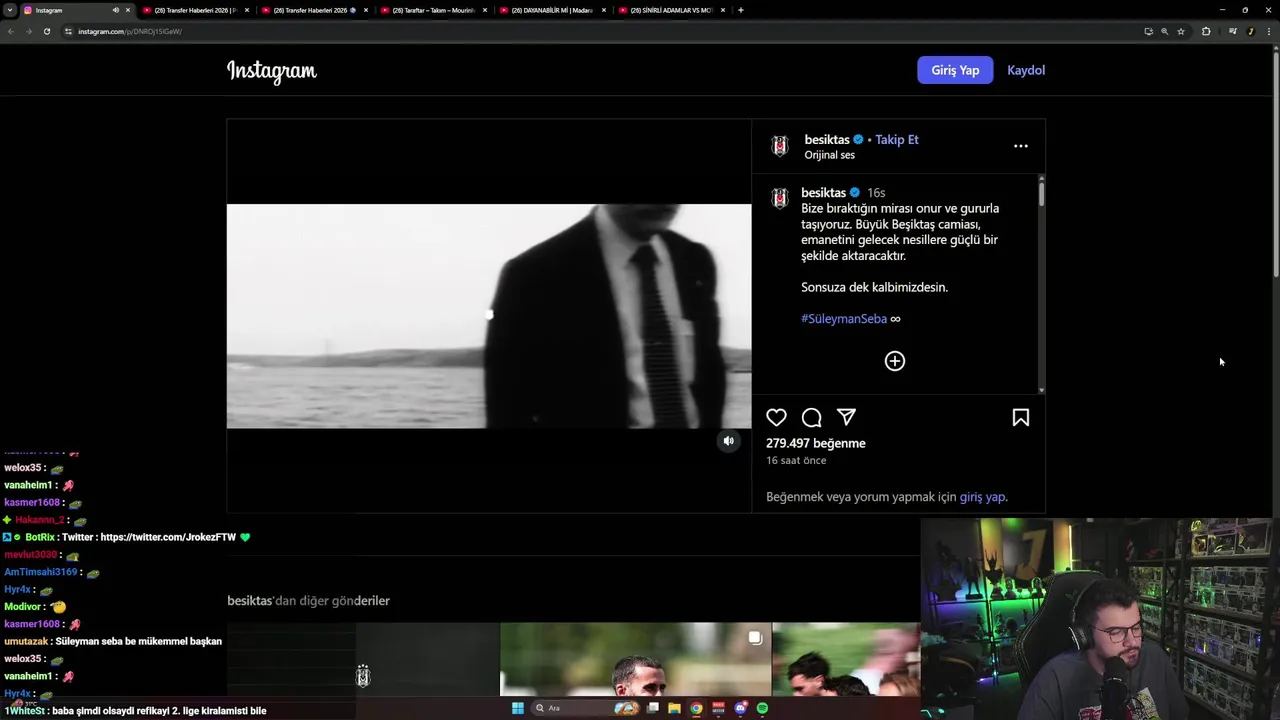Click the Giriş Yap button
Viewport: 1280px width, 720px height.
tap(955, 70)
